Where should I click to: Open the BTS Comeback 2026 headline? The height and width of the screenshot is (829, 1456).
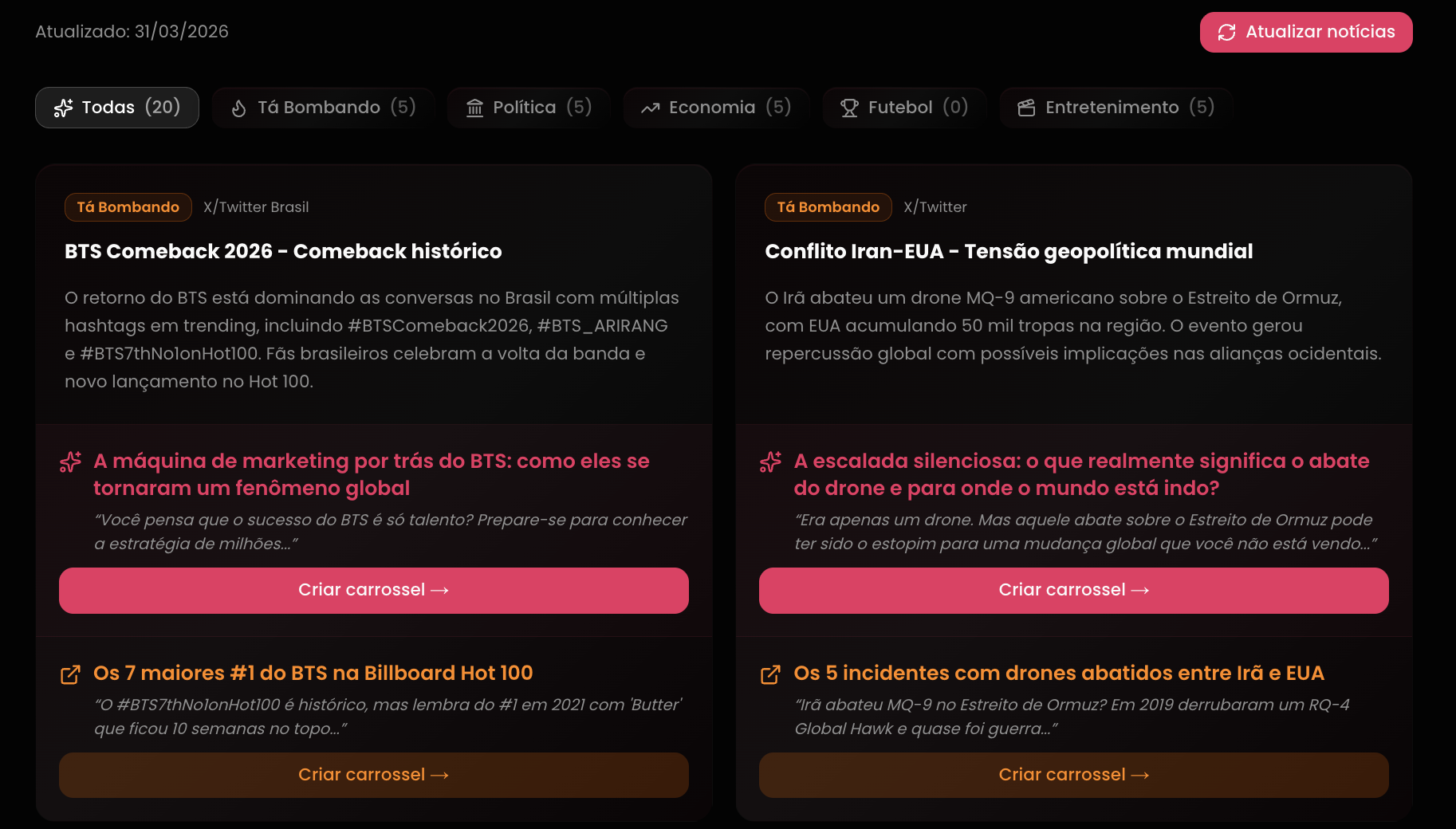[283, 251]
